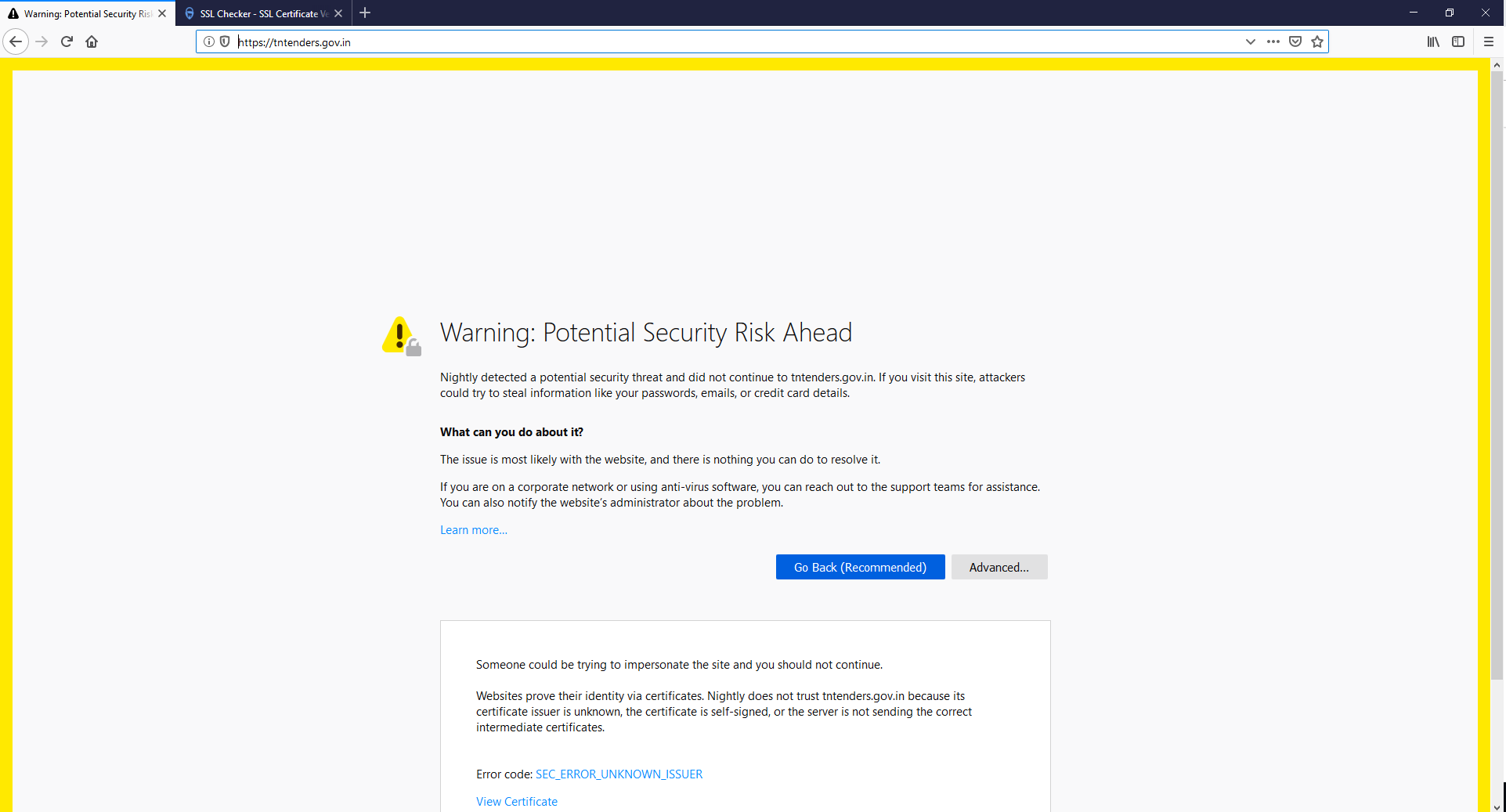Screen dimensions: 1506x812
Task: Open the Learn more link
Action: click(x=473, y=529)
